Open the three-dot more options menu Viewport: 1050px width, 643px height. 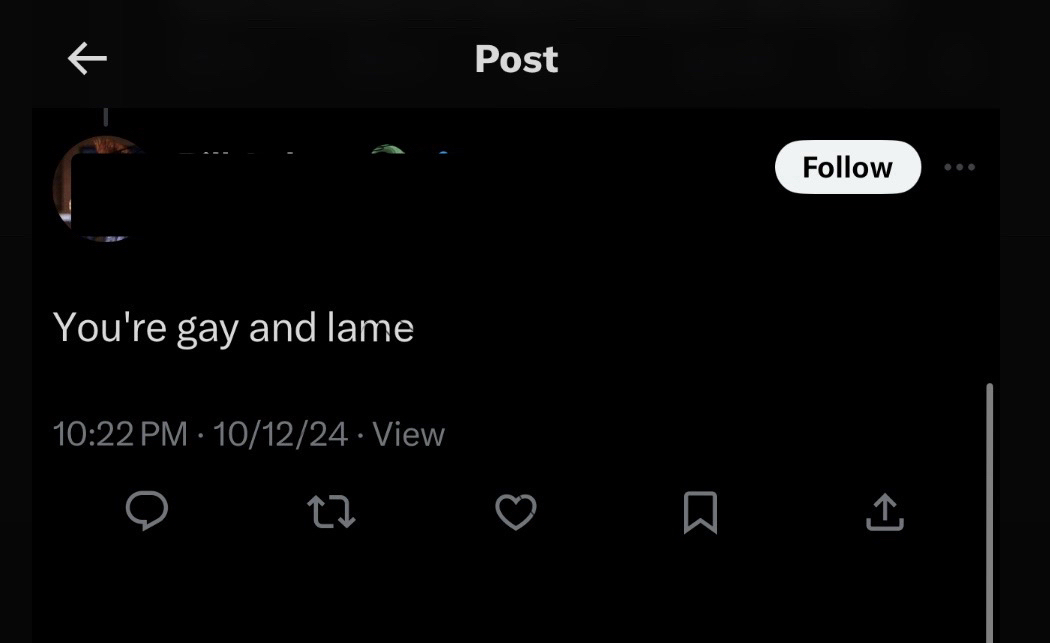point(959,167)
